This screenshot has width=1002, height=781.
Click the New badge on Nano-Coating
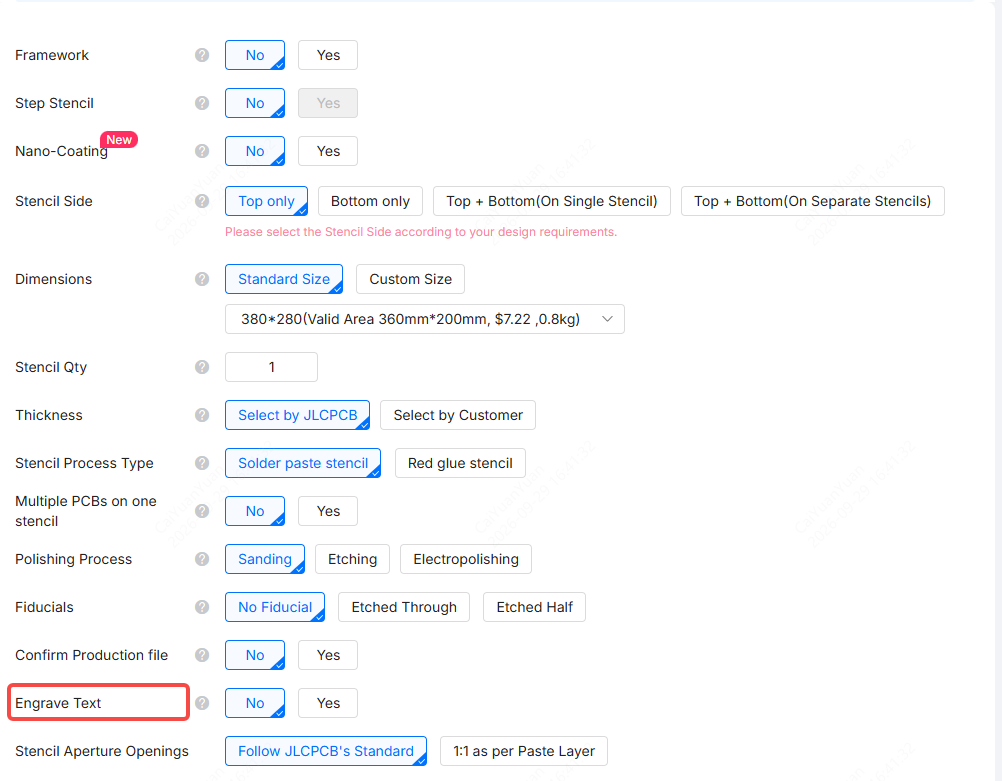(119, 139)
